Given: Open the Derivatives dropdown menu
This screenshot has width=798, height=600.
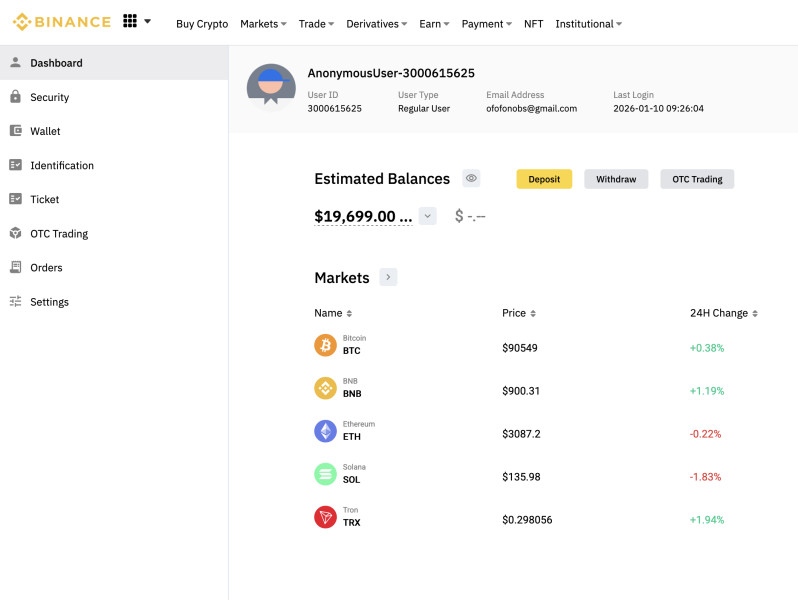Looking at the screenshot, I should [x=377, y=24].
